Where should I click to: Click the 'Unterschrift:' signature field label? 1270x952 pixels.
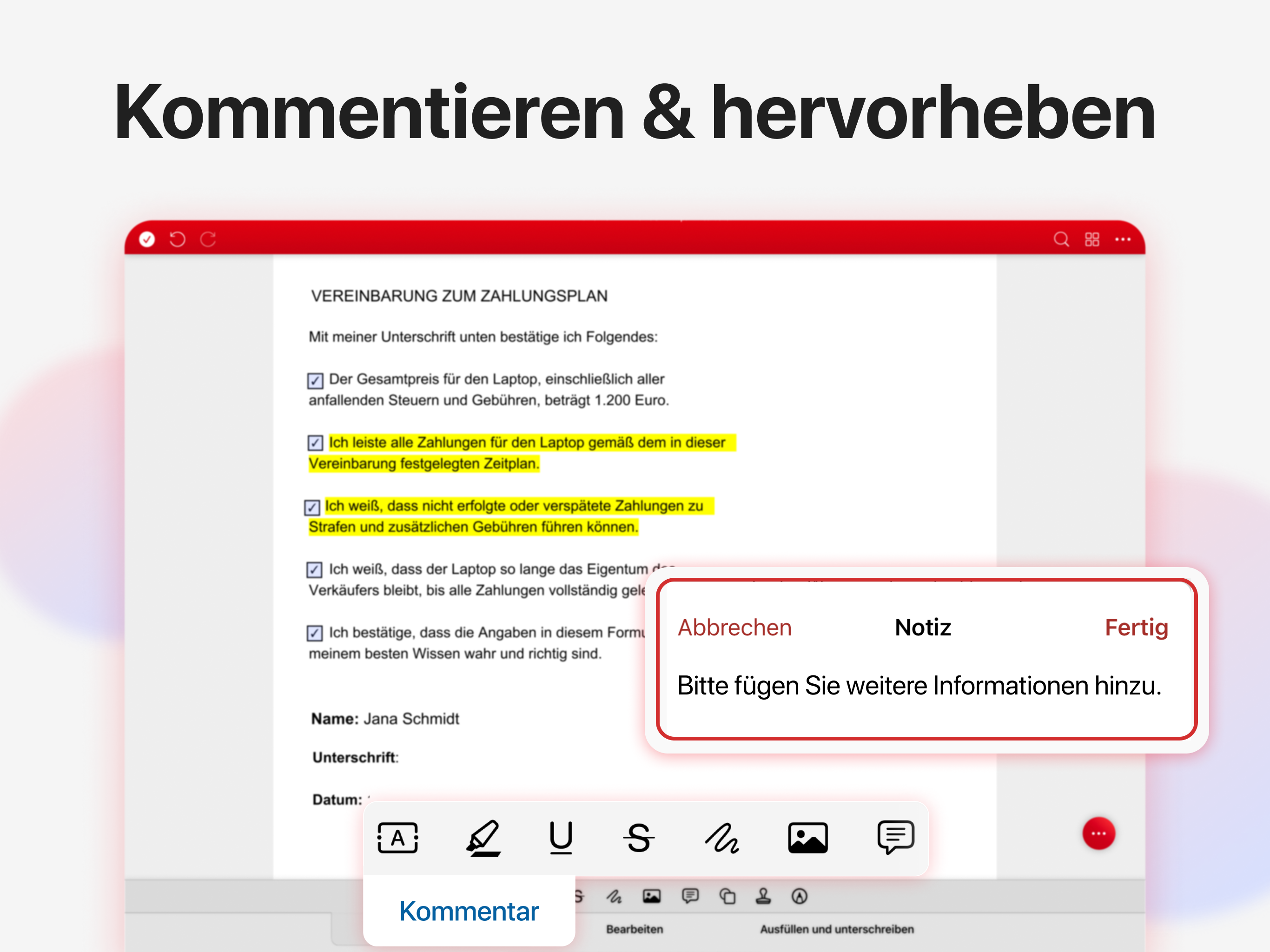pyautogui.click(x=356, y=758)
